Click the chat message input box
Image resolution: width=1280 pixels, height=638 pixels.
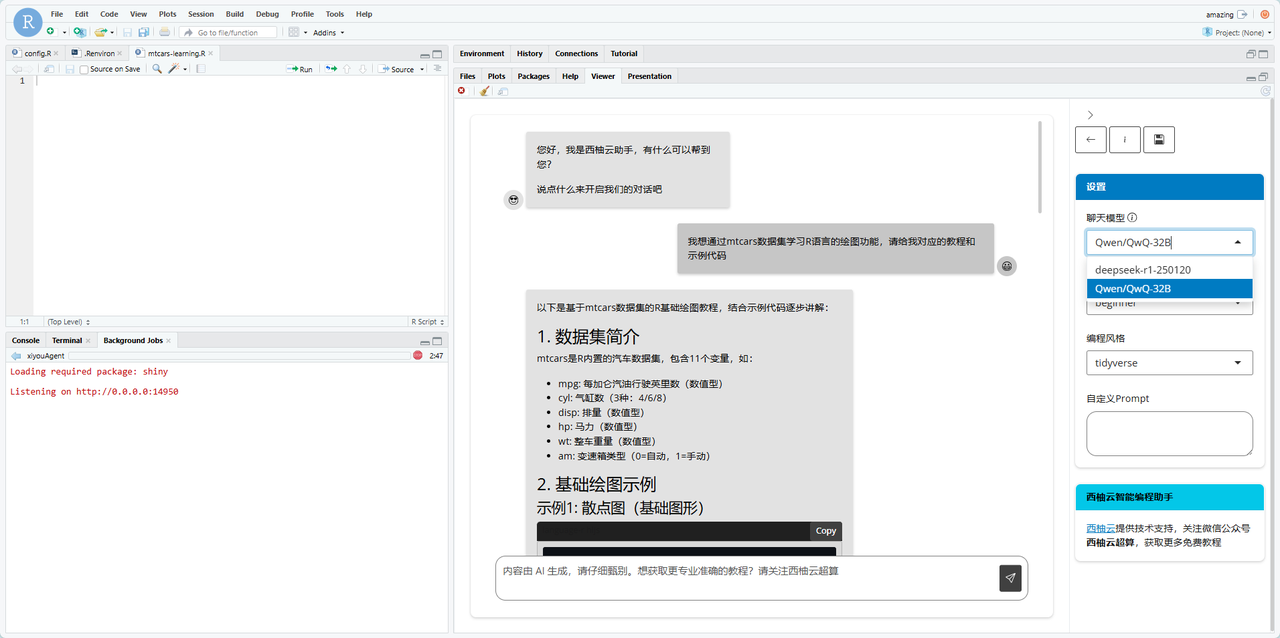coord(740,578)
